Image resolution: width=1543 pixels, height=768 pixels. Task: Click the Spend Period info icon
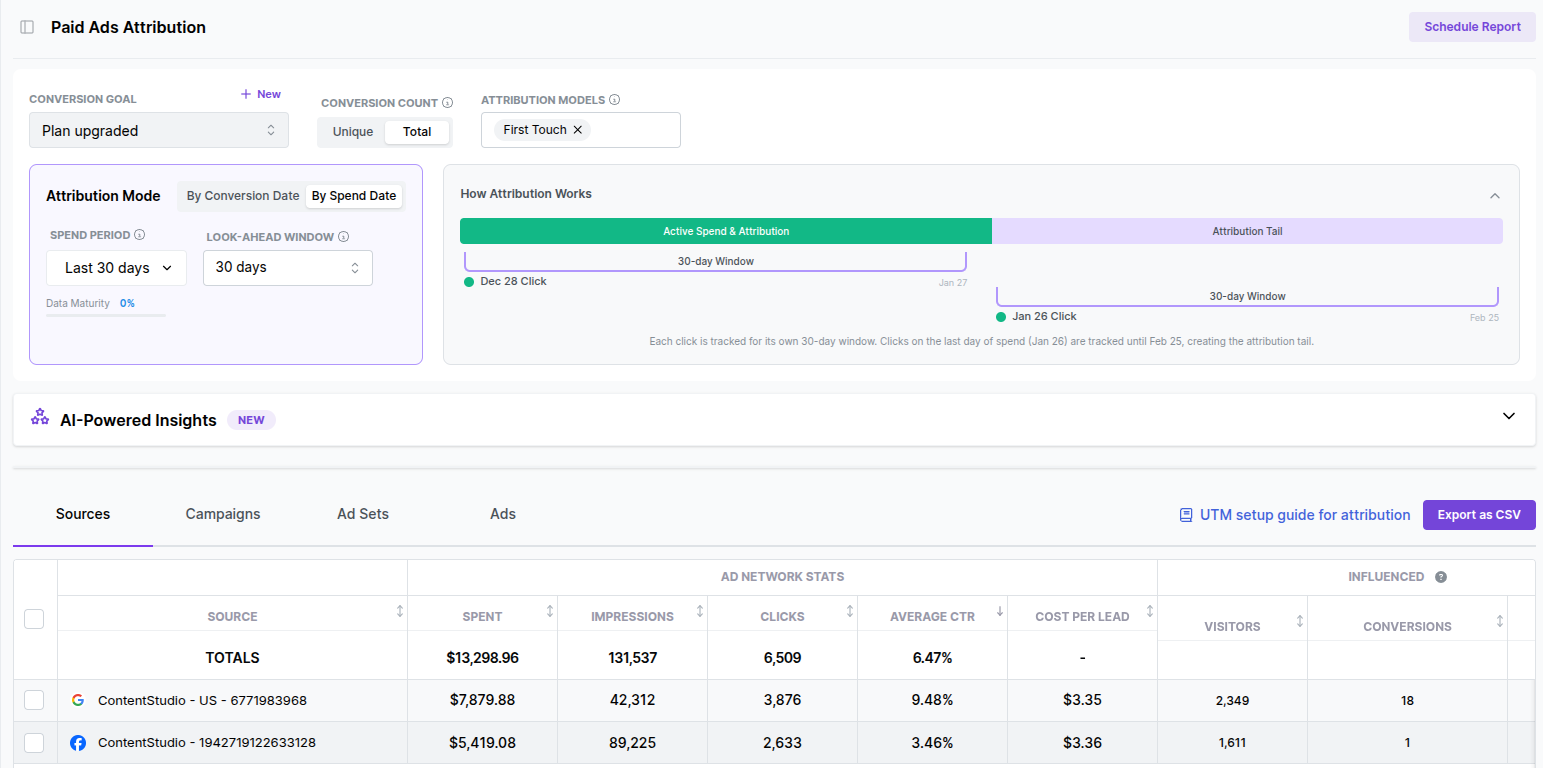(x=140, y=235)
